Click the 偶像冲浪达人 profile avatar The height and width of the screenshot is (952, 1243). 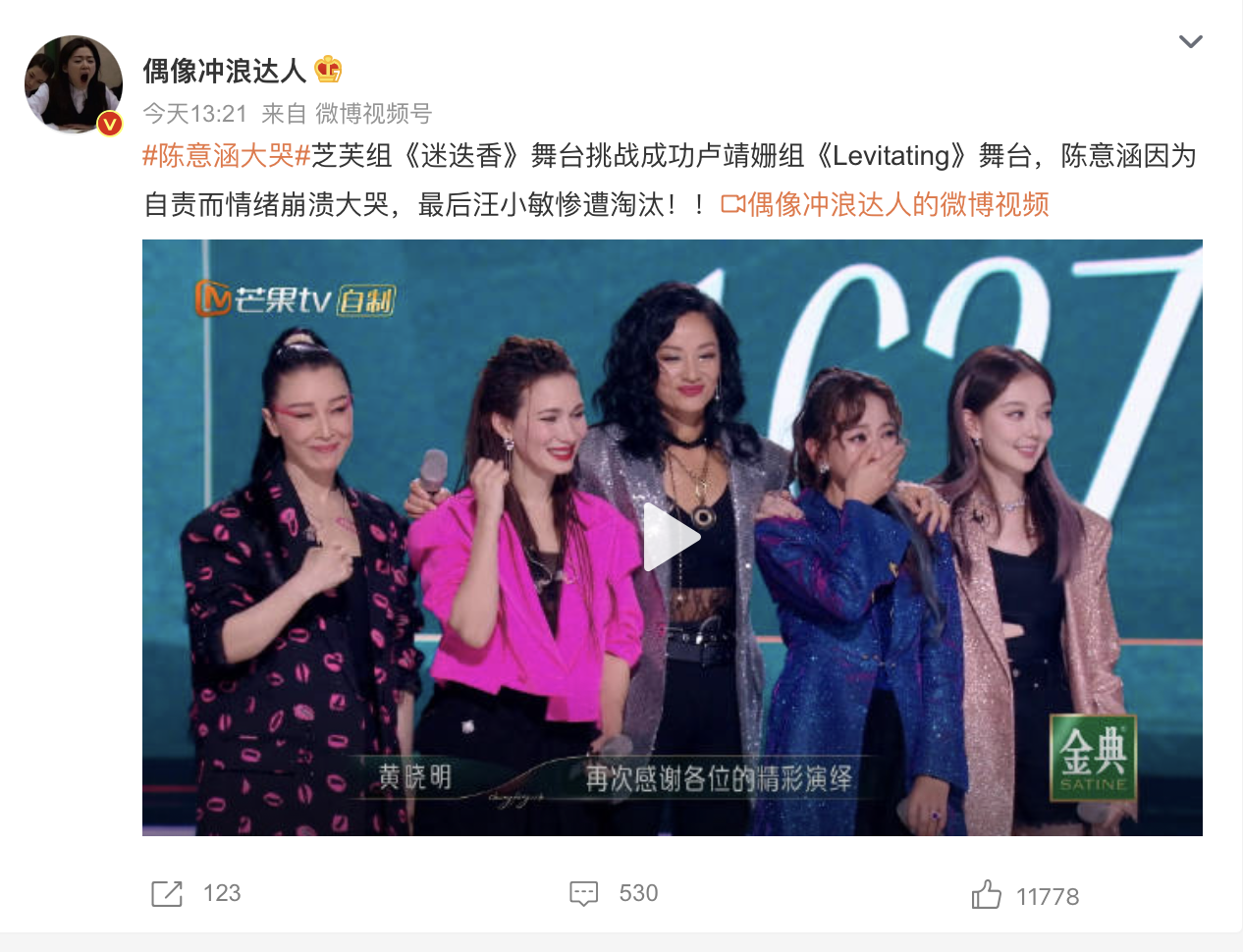coord(74,84)
